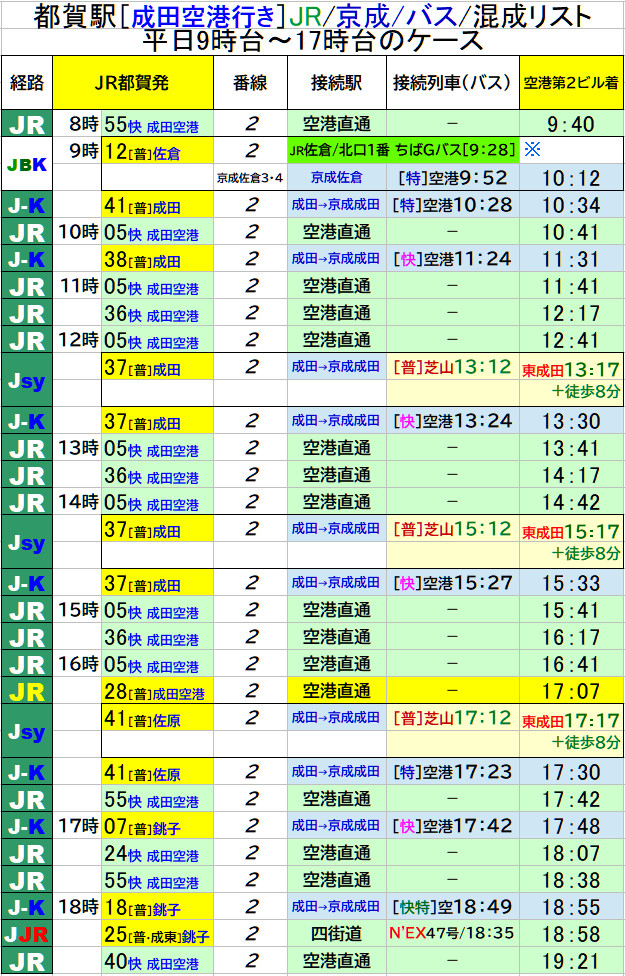Viewport: 625px width, 976px height.
Task: Select the 接続駅 column header
Action: tap(336, 83)
